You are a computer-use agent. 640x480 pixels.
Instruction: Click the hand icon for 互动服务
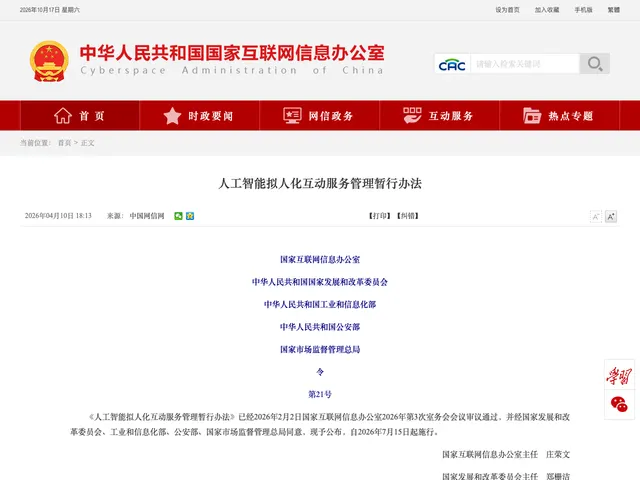pos(412,116)
